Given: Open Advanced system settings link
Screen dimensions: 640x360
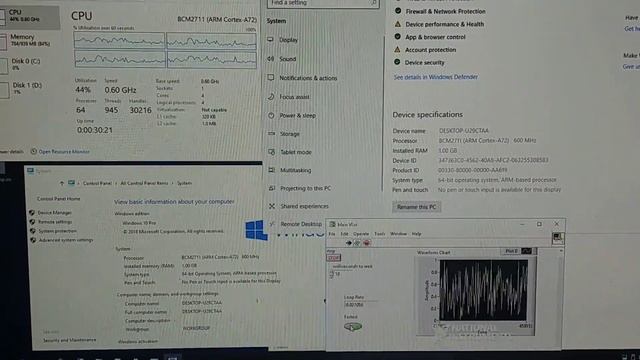Looking at the screenshot, I should click(x=66, y=240).
